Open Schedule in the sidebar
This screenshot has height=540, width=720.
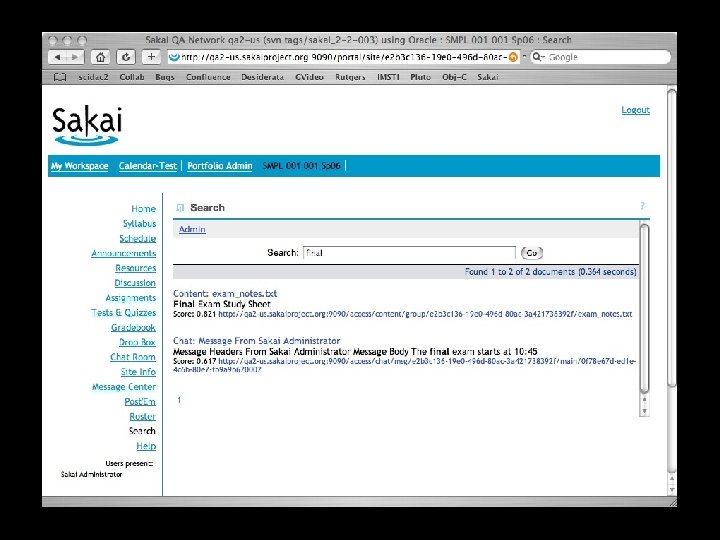click(138, 238)
